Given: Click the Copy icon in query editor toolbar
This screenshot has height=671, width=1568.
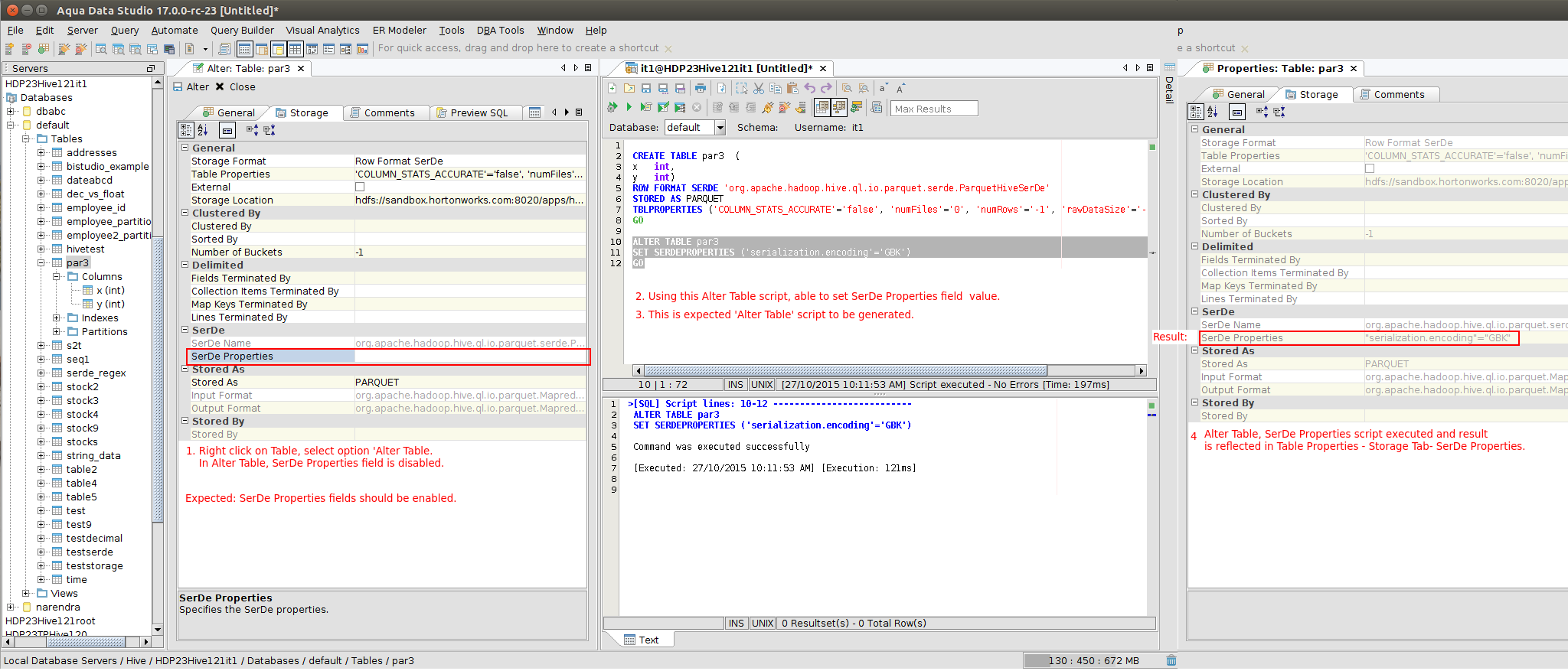Looking at the screenshot, I should tap(776, 89).
